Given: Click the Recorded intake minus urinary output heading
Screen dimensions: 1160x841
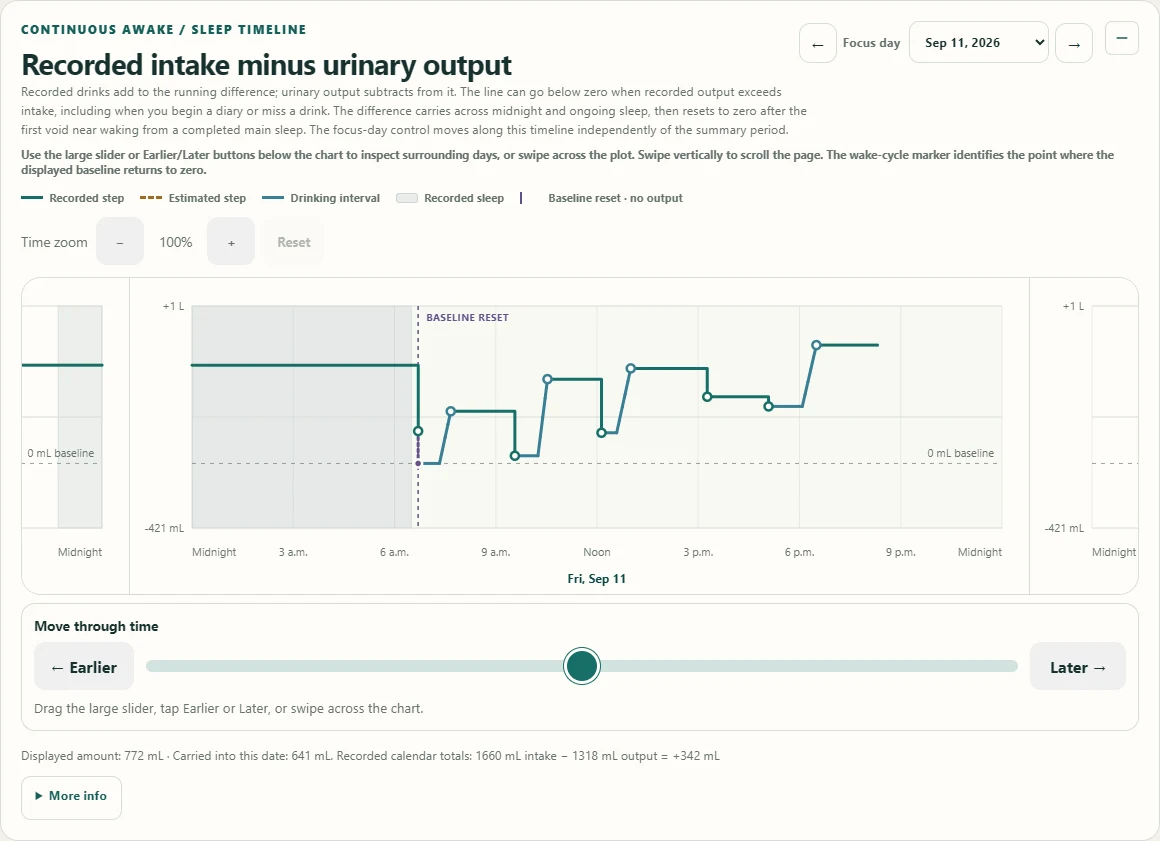Looking at the screenshot, I should 266,65.
